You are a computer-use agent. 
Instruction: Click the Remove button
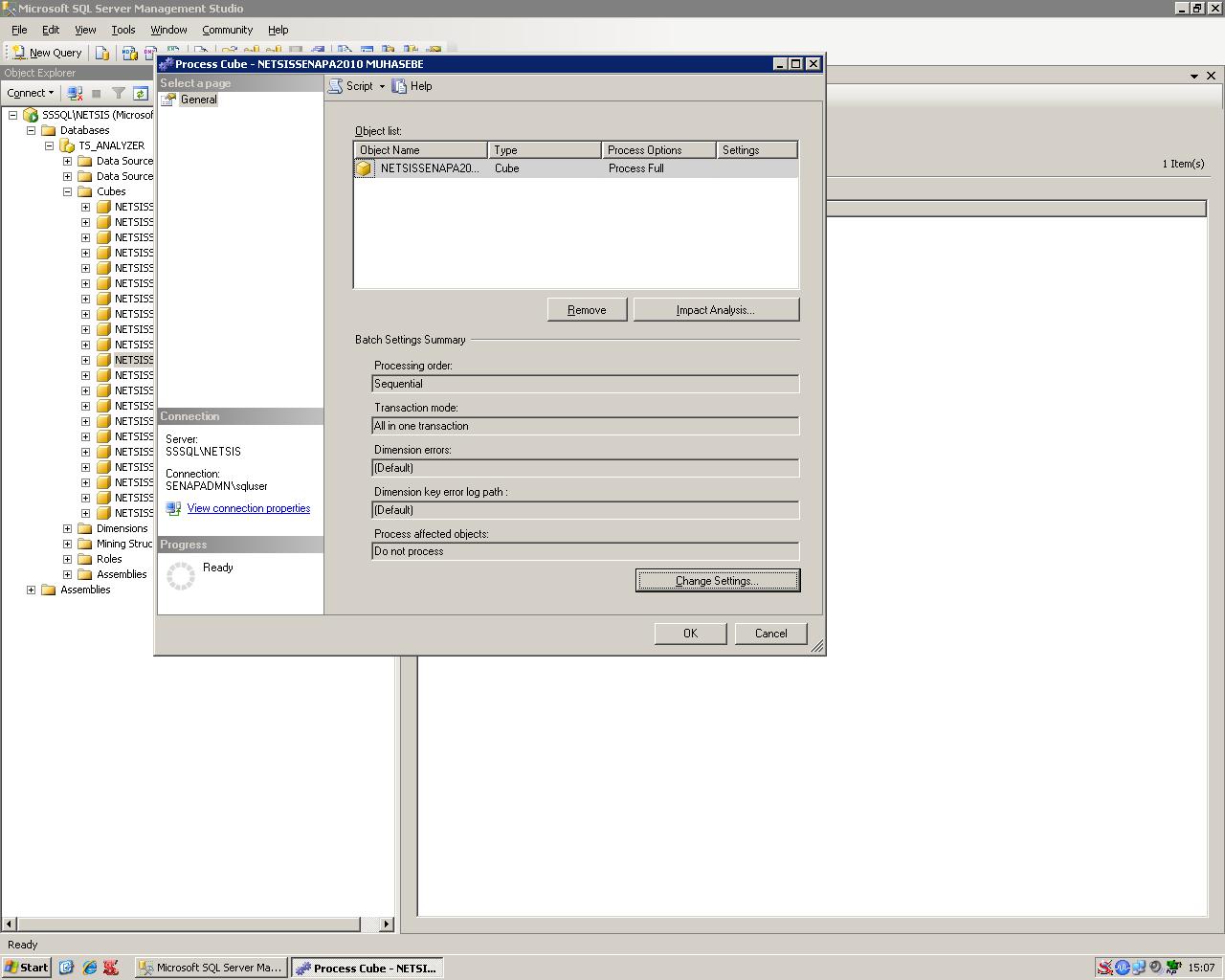click(587, 310)
